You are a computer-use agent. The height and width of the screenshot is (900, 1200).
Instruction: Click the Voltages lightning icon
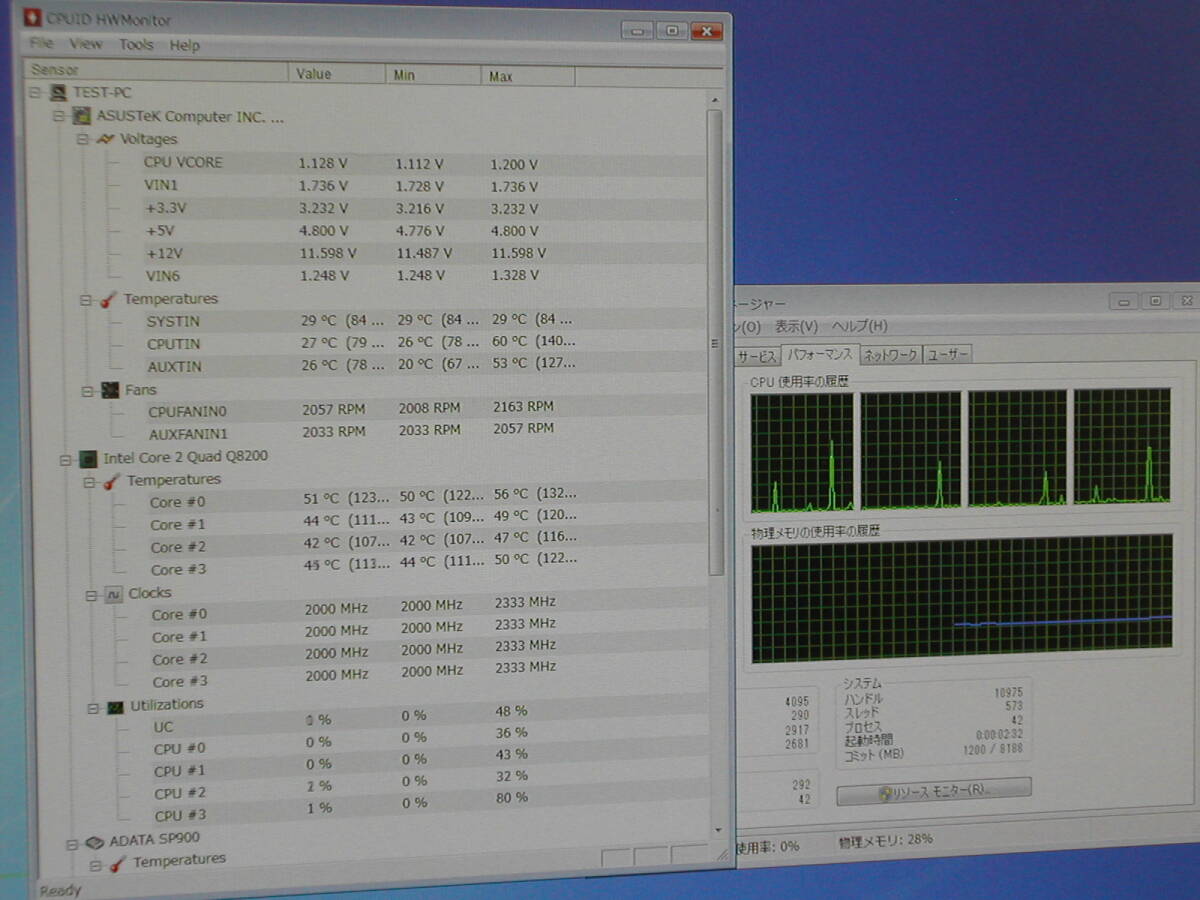click(105, 139)
